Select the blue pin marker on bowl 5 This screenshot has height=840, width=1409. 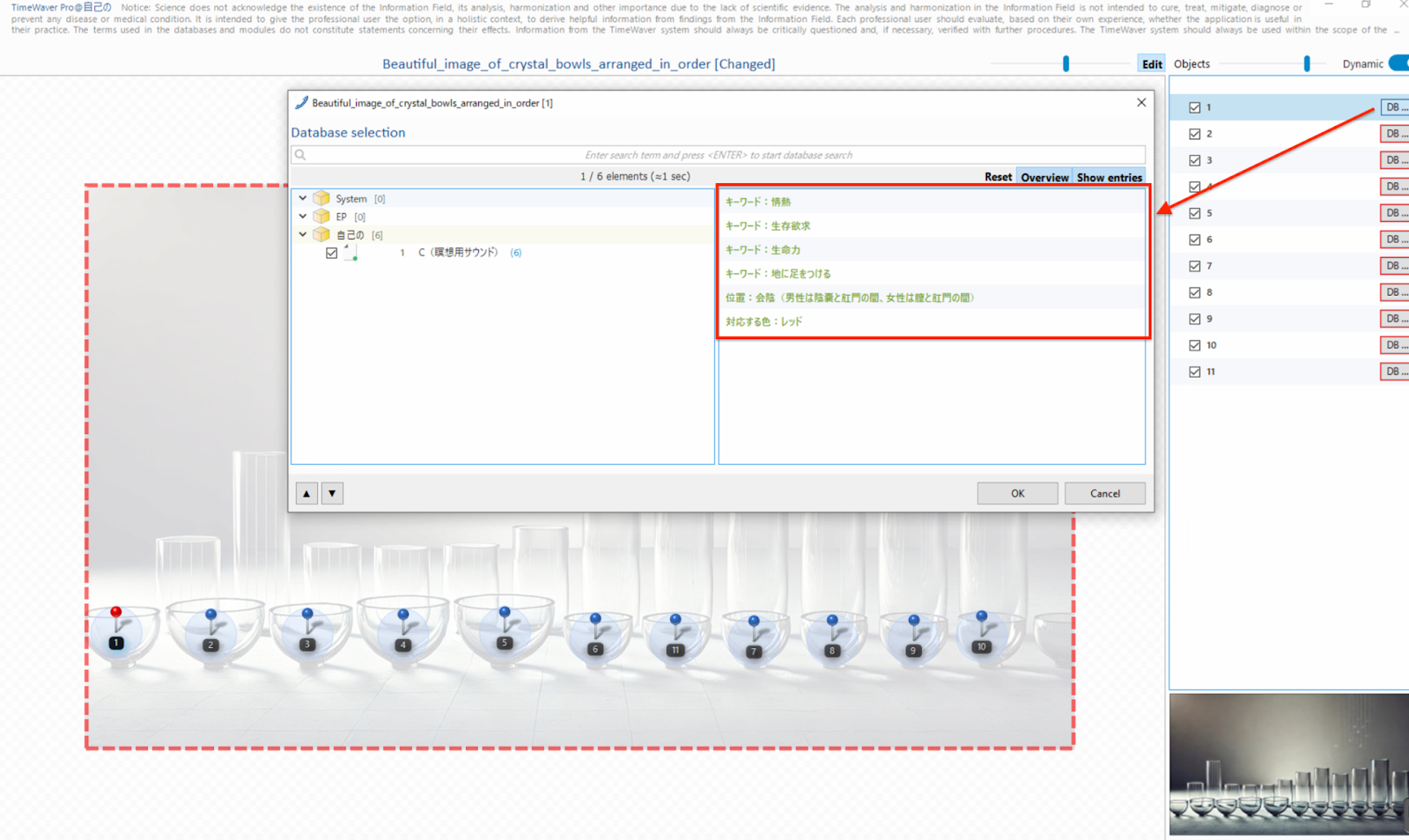505,612
